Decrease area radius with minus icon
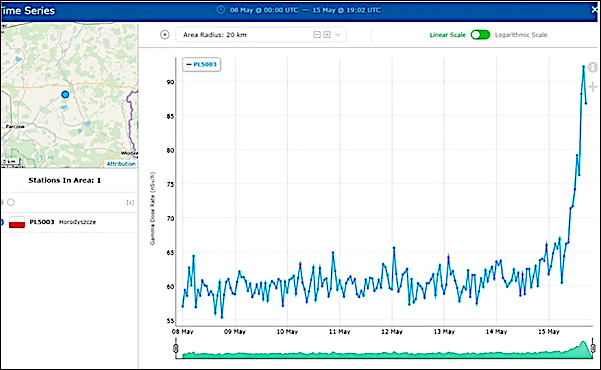 (x=317, y=35)
